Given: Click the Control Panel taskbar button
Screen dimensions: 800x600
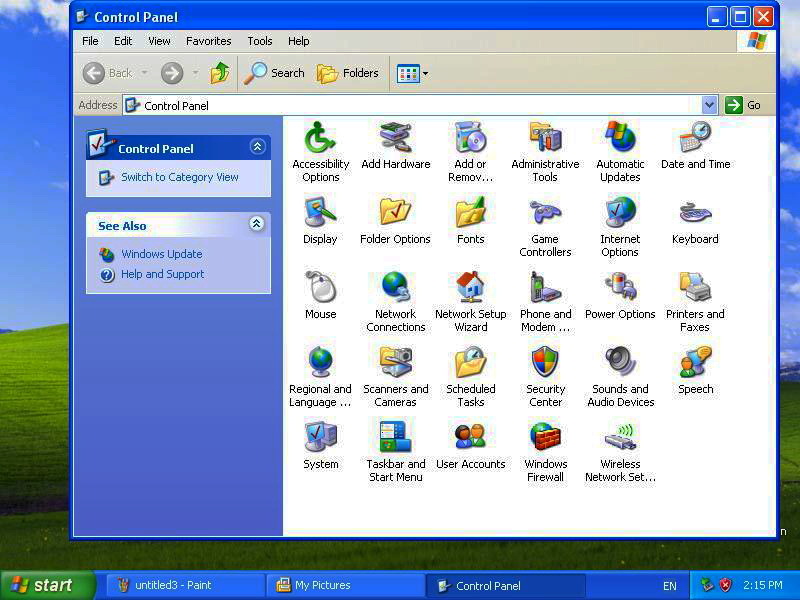Looking at the screenshot, I should pos(505,585).
